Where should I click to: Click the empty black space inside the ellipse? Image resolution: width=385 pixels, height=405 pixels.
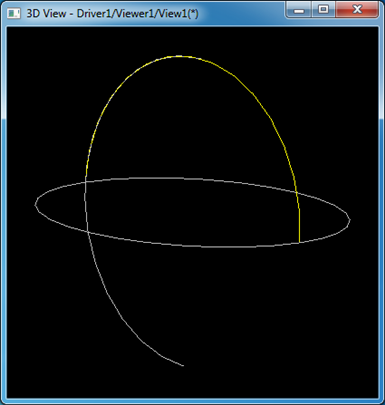(x=193, y=213)
